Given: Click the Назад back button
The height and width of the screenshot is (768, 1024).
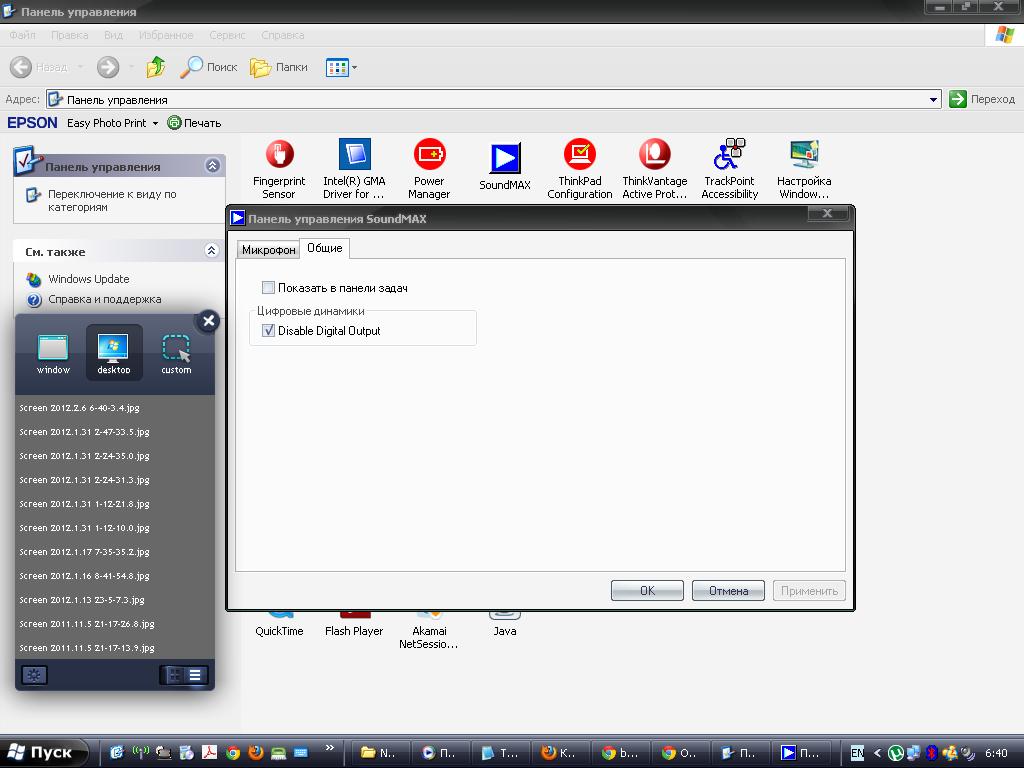Looking at the screenshot, I should coord(39,67).
